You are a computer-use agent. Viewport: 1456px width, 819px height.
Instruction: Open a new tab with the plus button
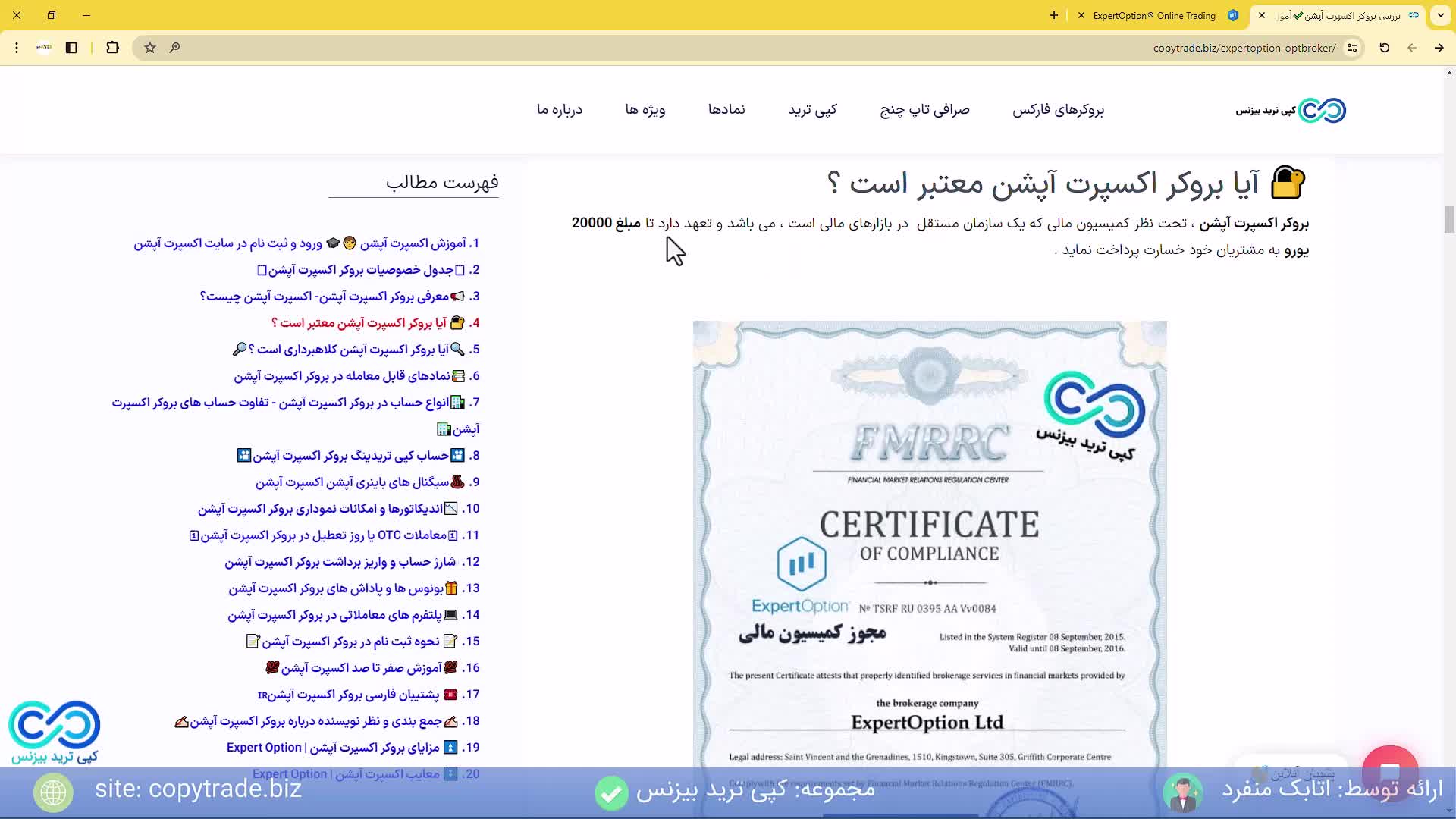[1054, 15]
